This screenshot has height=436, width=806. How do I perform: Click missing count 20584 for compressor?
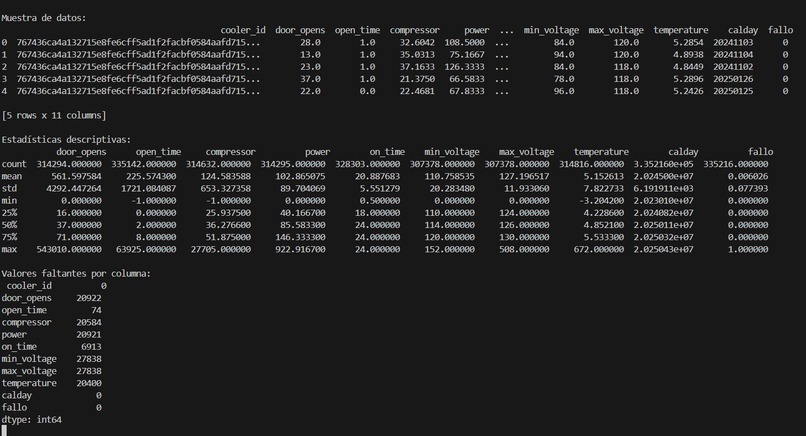pyautogui.click(x=89, y=322)
